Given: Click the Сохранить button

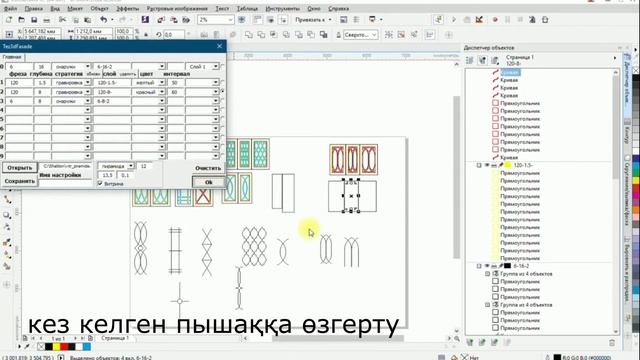Looking at the screenshot, I should pyautogui.click(x=20, y=181).
